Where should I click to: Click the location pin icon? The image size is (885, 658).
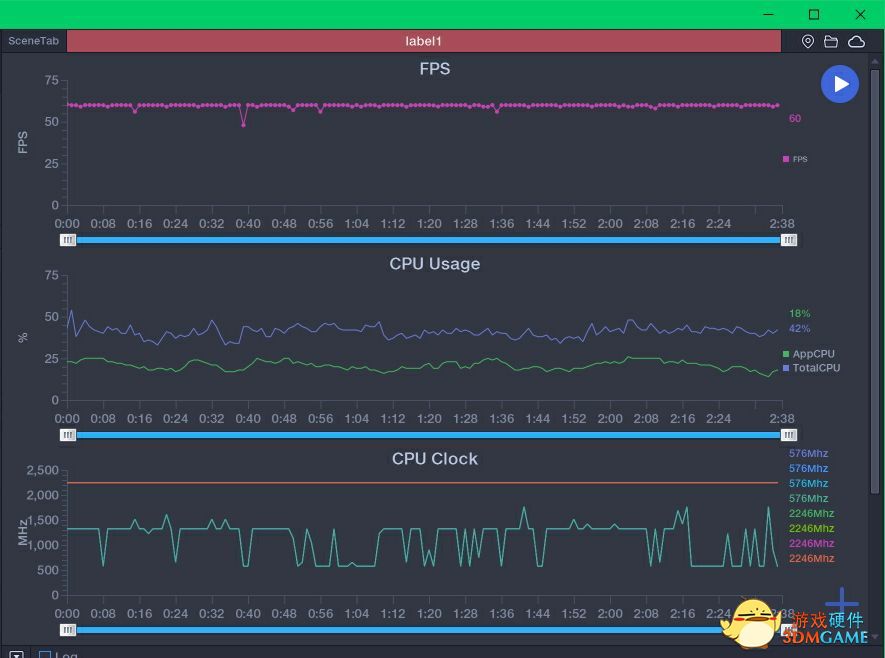click(x=808, y=41)
